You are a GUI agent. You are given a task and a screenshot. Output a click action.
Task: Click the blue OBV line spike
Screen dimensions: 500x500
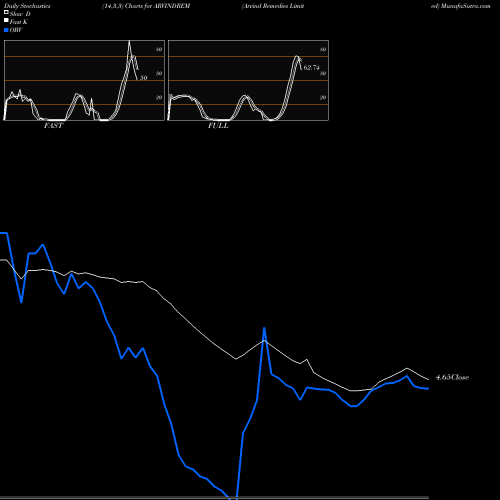click(x=264, y=328)
